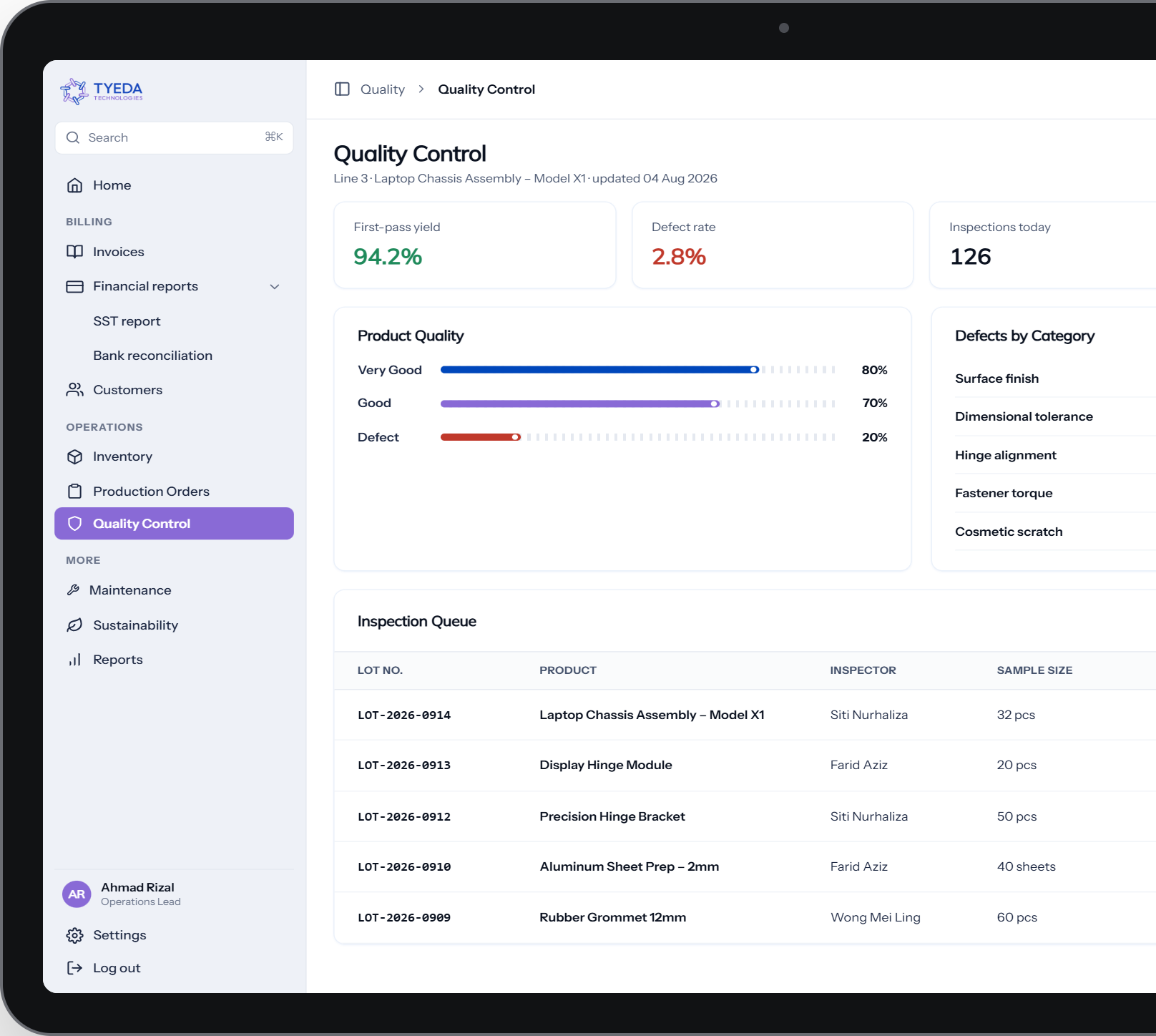Click the Very Good quality slider handle
This screenshot has height=1036, width=1156.
pos(754,370)
